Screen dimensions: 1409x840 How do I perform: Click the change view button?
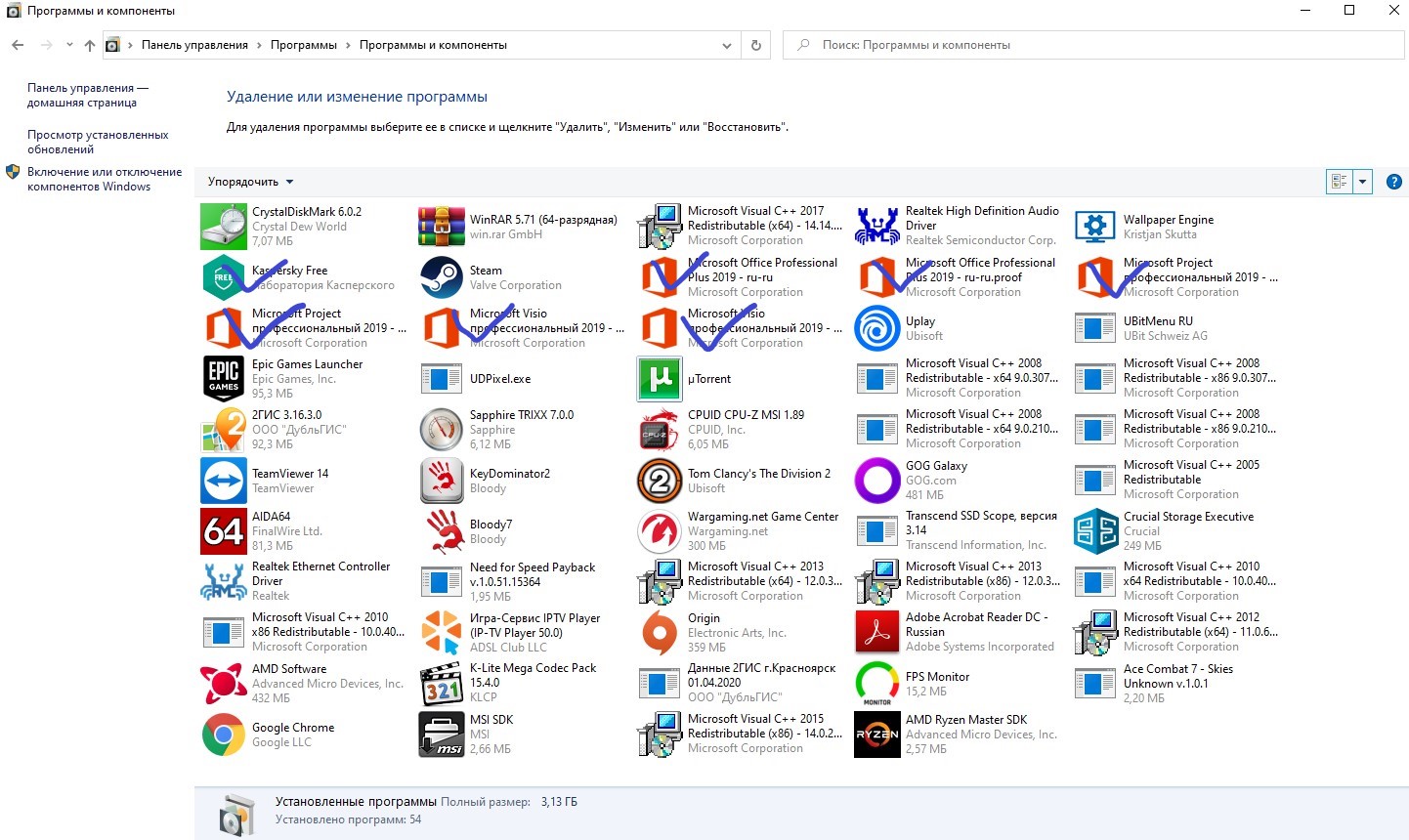(x=1340, y=182)
